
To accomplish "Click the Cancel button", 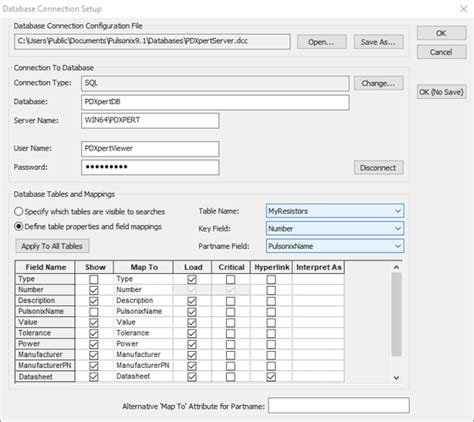I will (x=441, y=52).
